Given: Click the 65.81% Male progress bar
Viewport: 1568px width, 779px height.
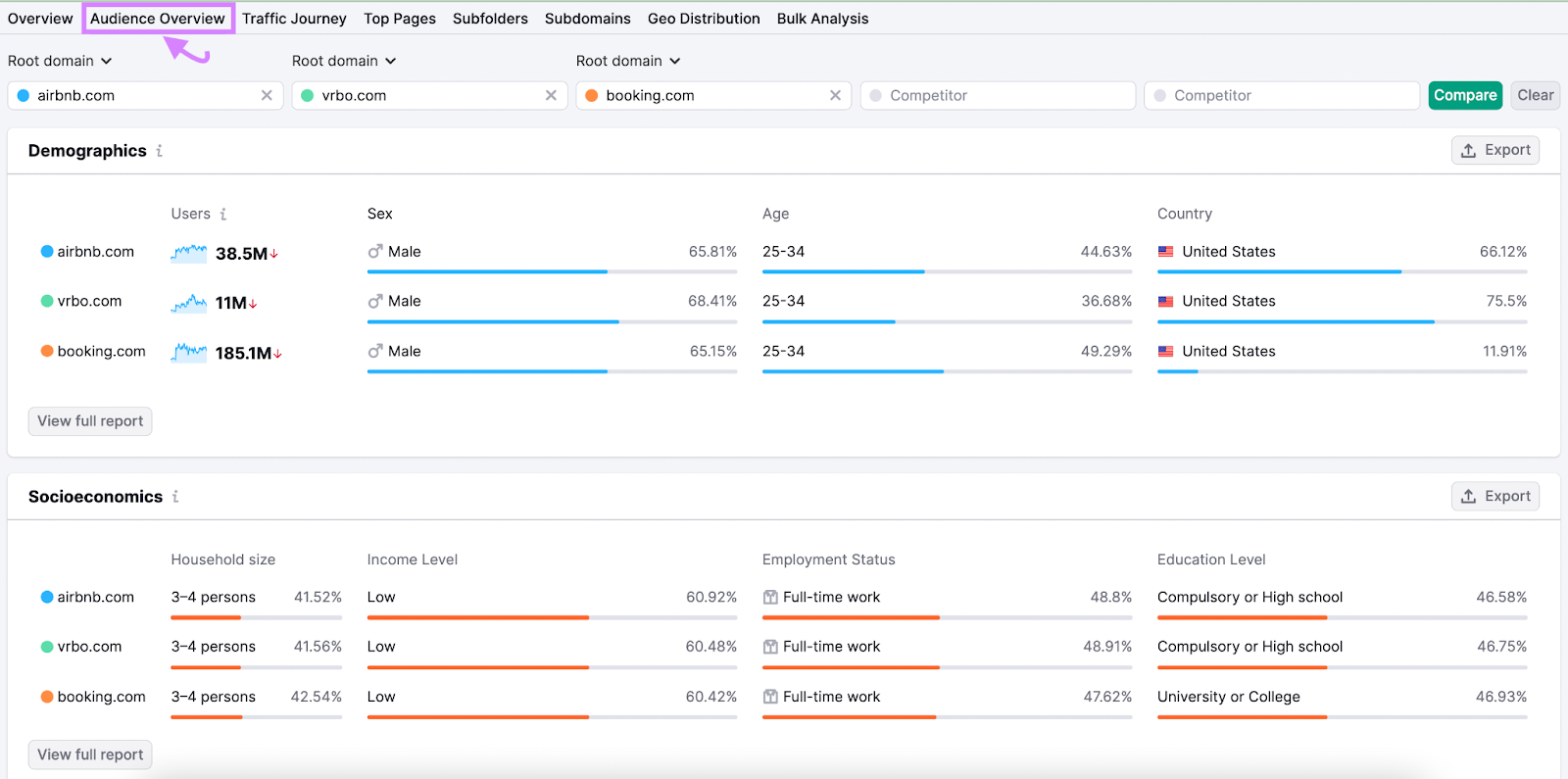Looking at the screenshot, I should 552,271.
